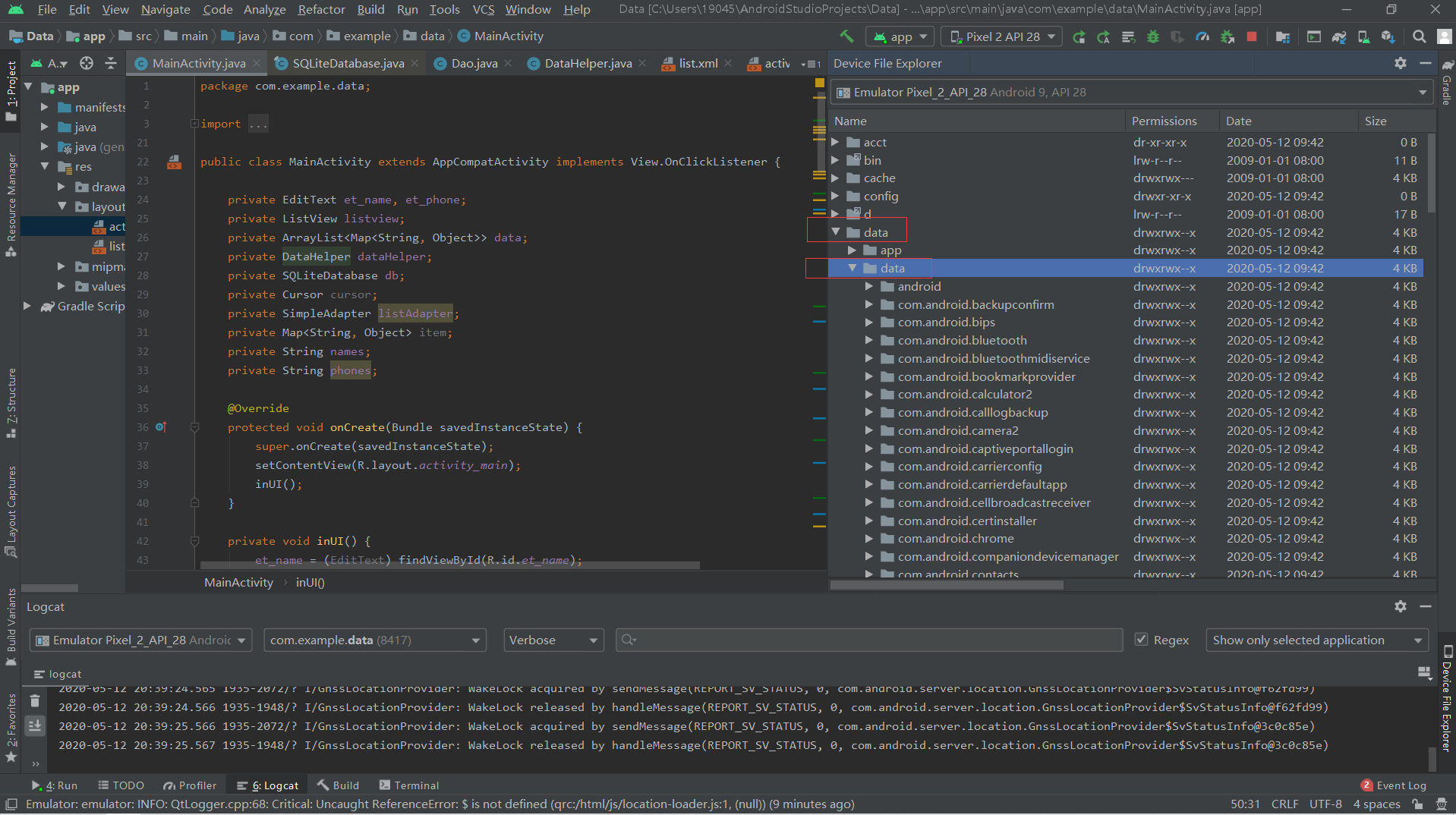Screen dimensions: 1456x815
Task: Click the Logcat search input field
Action: tap(869, 640)
